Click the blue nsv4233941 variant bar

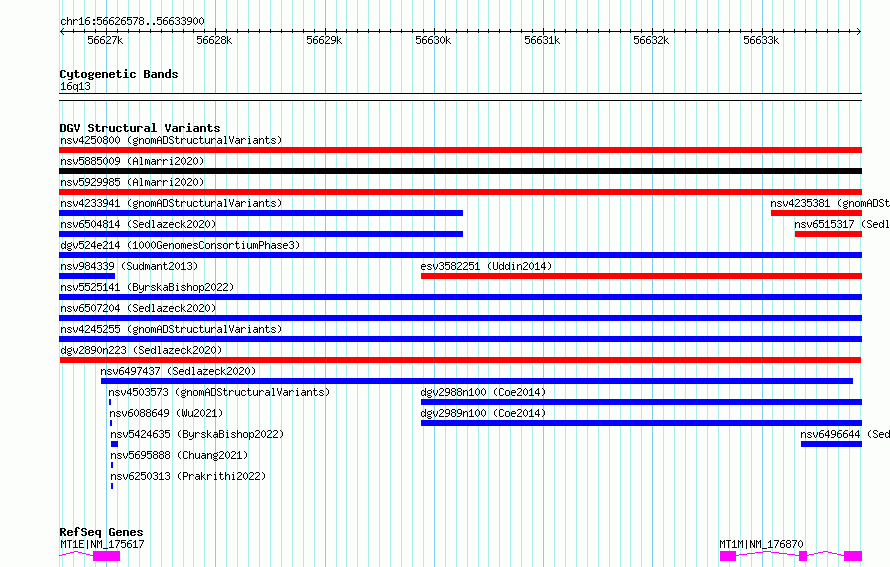coord(261,213)
